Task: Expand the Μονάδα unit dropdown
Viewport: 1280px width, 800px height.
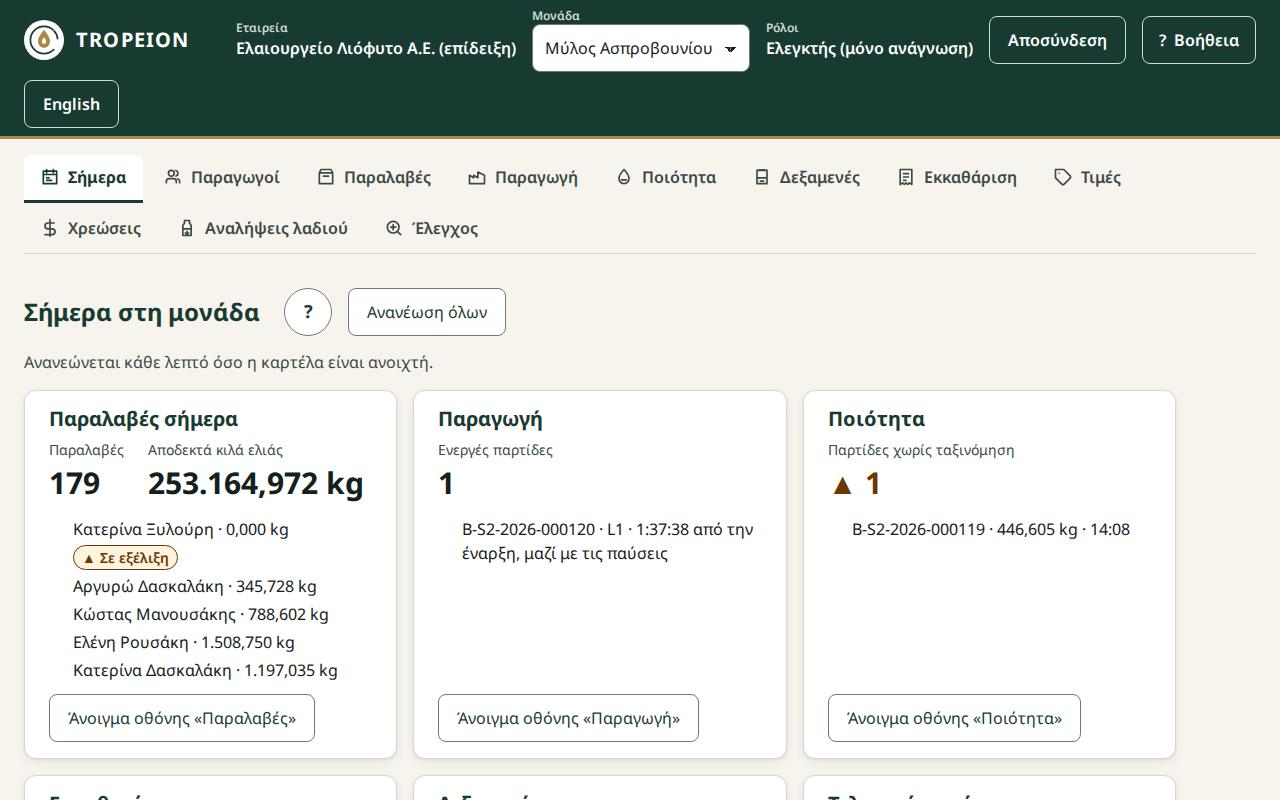Action: pyautogui.click(x=641, y=48)
